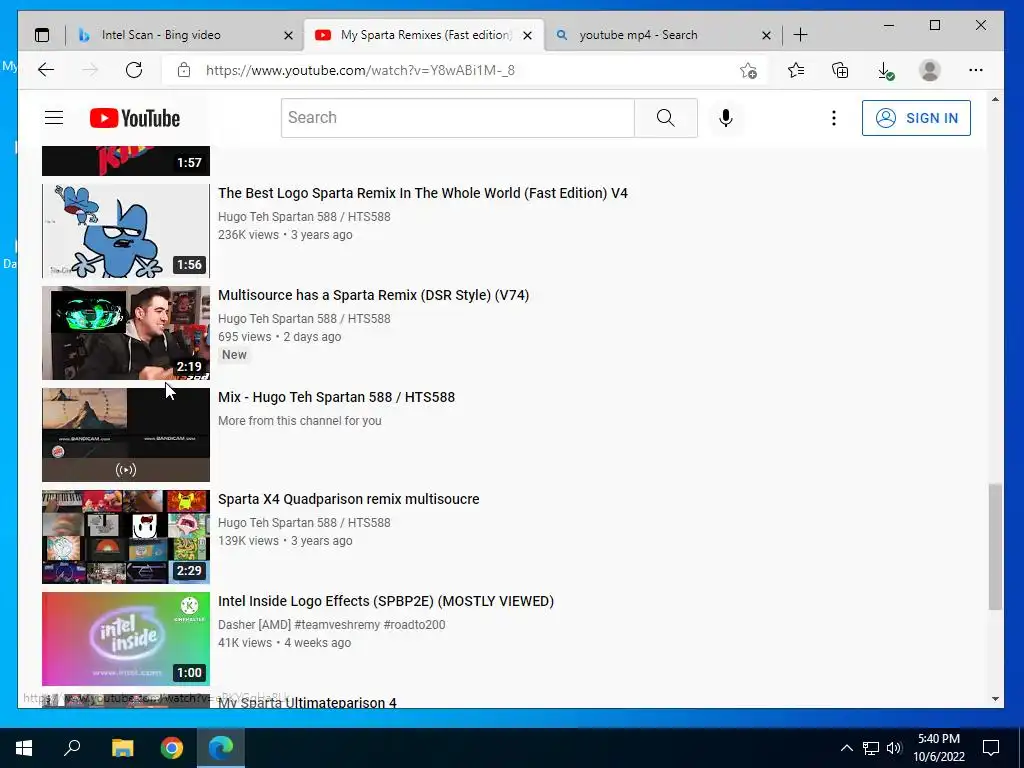This screenshot has height=768, width=1024.
Task: Click thumbnail of blue character 1:56 video
Action: click(126, 231)
